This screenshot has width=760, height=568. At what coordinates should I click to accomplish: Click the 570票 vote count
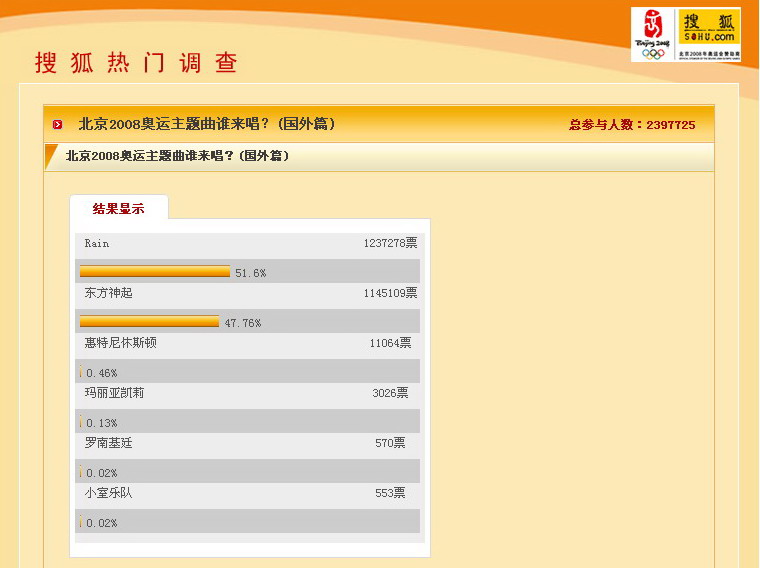tap(390, 443)
